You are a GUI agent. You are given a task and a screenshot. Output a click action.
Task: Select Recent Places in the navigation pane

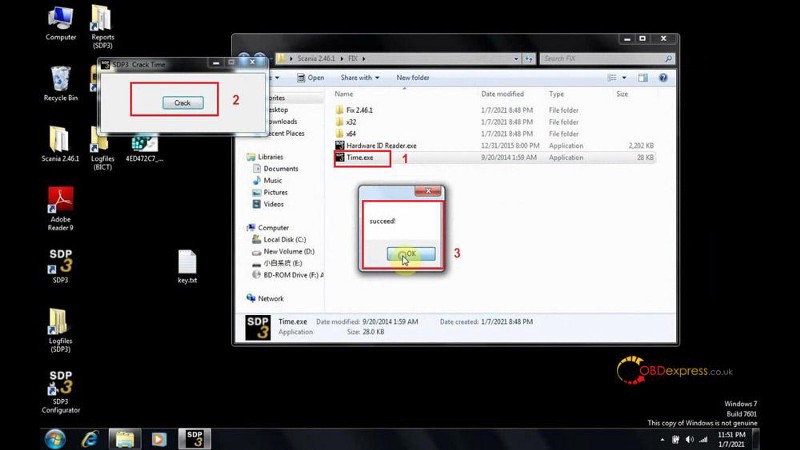286,133
